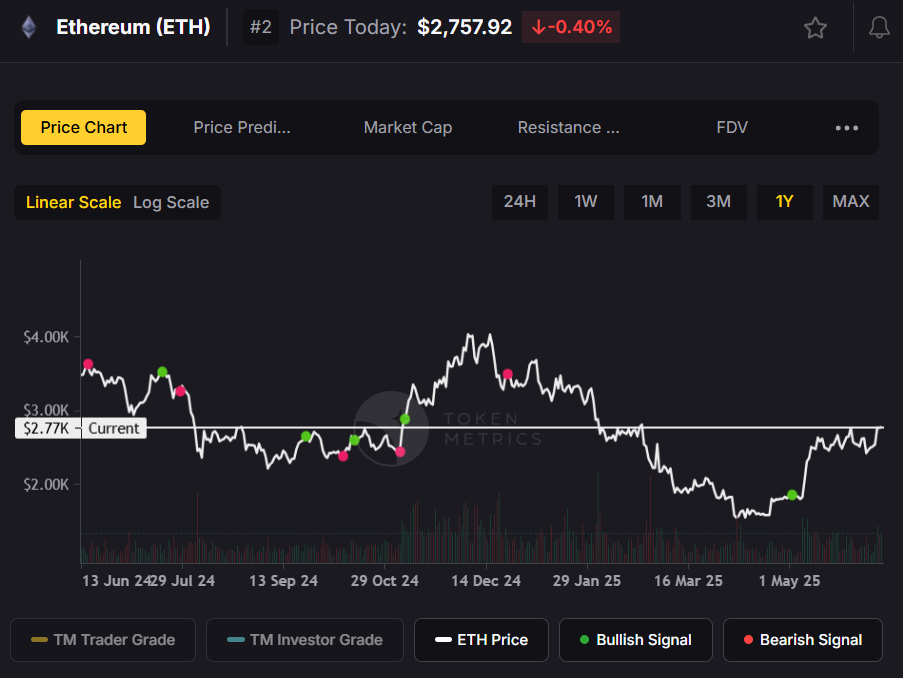
Task: Click the 16 Mar 25 date label
Action: (688, 581)
